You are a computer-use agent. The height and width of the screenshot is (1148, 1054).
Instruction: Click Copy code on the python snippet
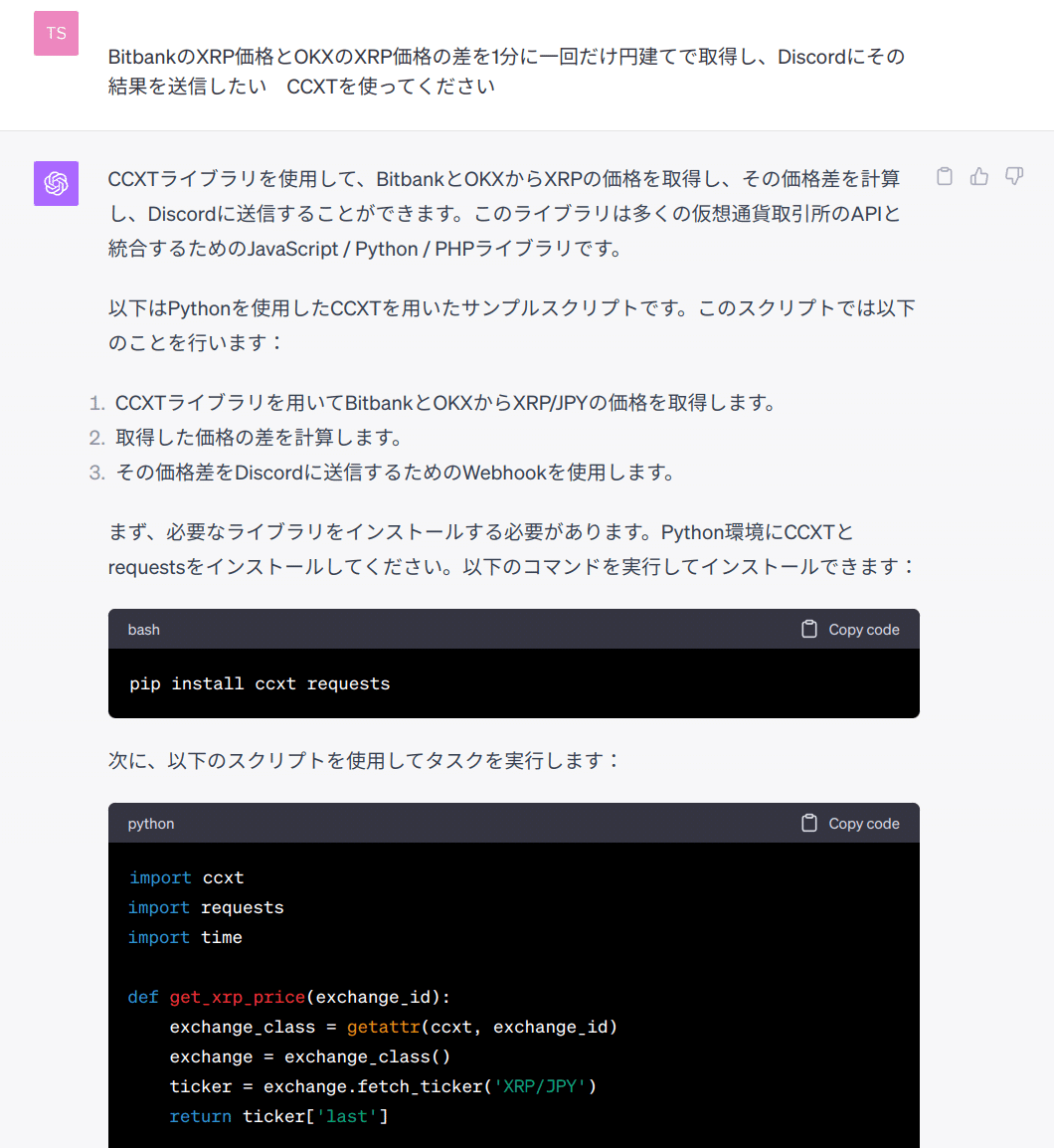point(863,823)
